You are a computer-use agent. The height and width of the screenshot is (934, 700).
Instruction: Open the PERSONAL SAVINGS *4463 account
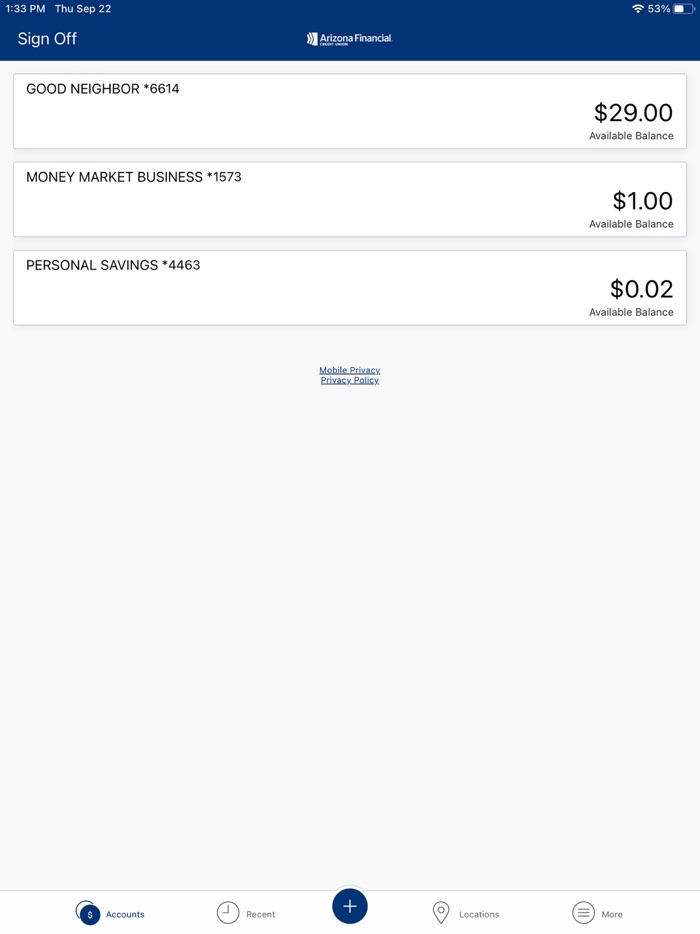coord(350,286)
